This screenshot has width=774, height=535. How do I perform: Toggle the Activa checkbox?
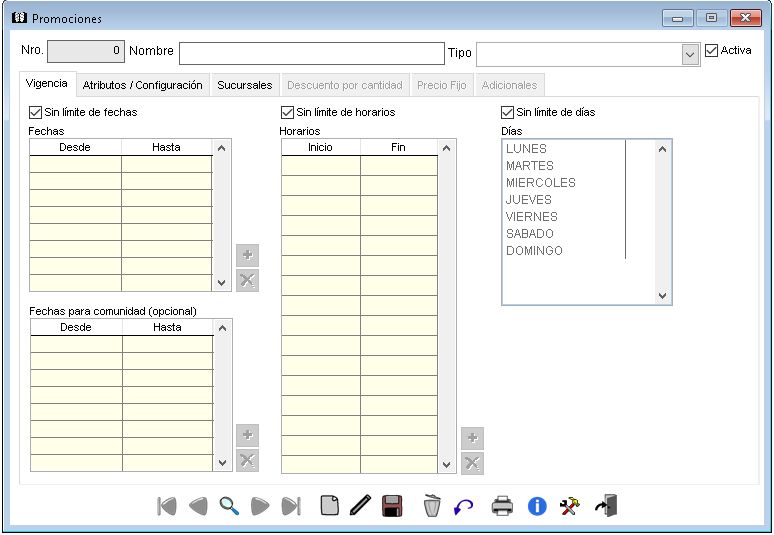tap(712, 51)
